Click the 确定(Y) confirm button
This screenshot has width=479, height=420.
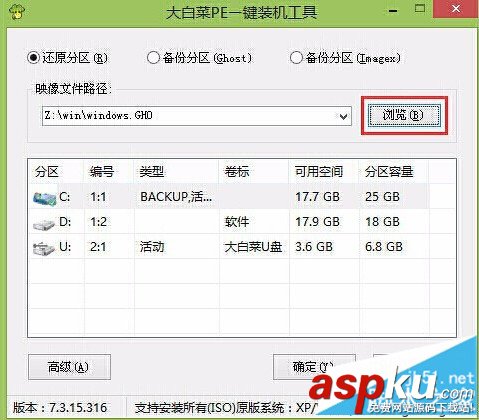[314, 367]
